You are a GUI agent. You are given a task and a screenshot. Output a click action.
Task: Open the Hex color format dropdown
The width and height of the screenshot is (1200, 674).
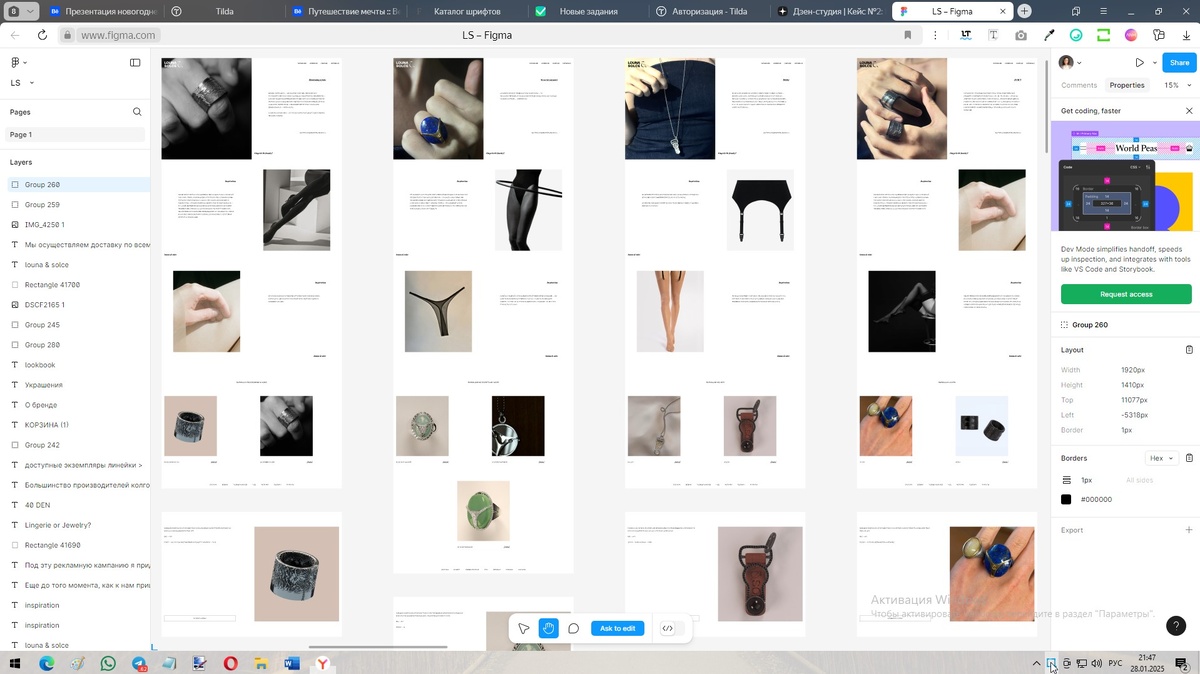tap(1161, 458)
